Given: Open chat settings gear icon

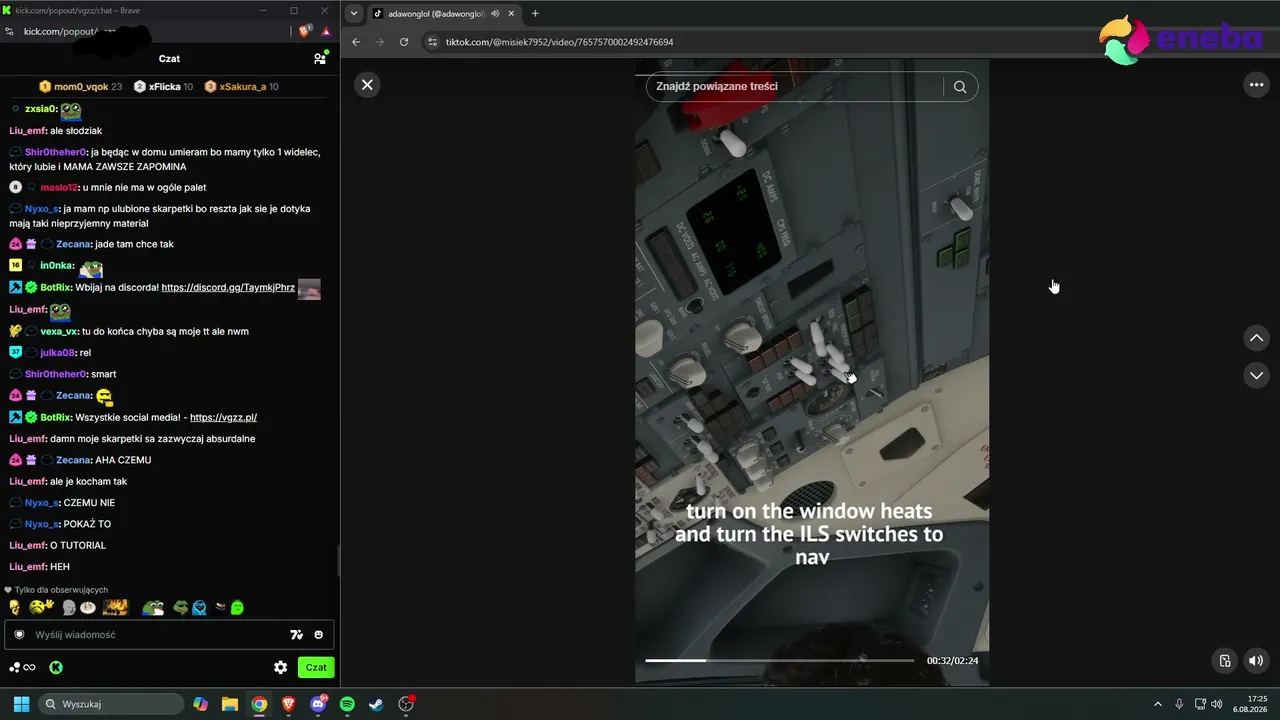Looking at the screenshot, I should [x=281, y=667].
